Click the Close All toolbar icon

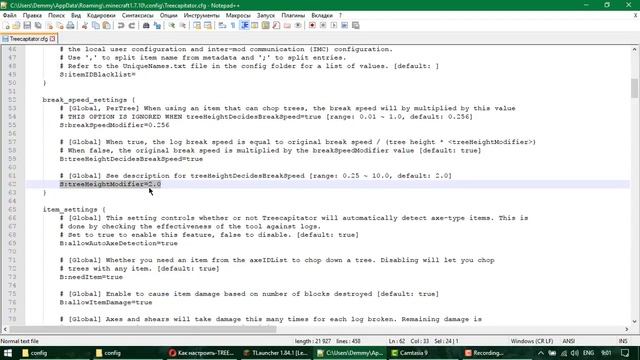60,25
